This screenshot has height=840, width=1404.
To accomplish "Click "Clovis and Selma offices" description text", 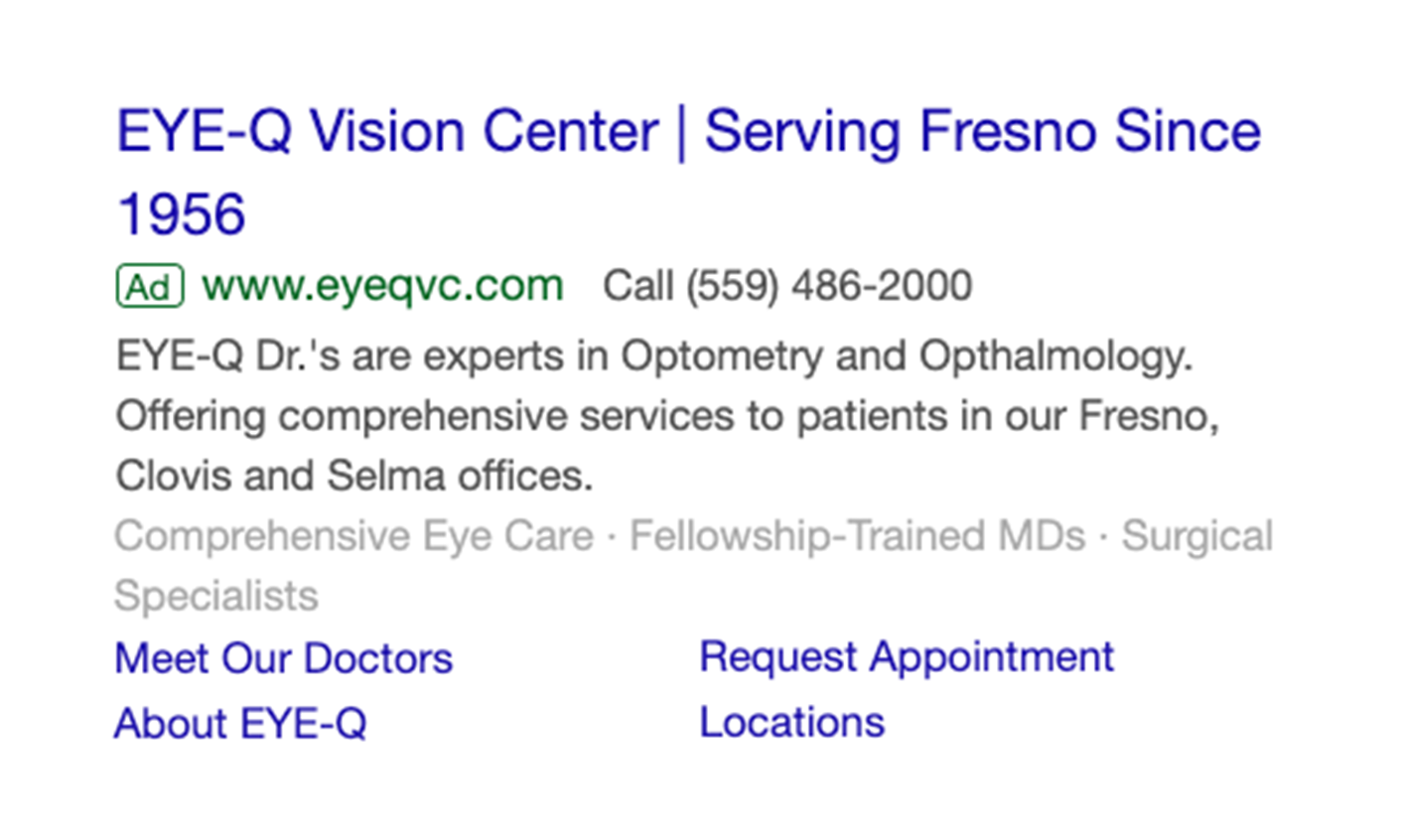I will pyautogui.click(x=352, y=477).
